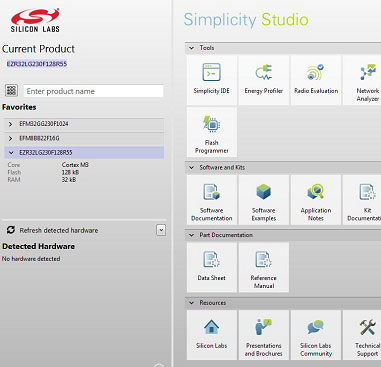Collapse the EZR32LG230F128R55 favorite
This screenshot has width=381, height=367.
point(11,153)
